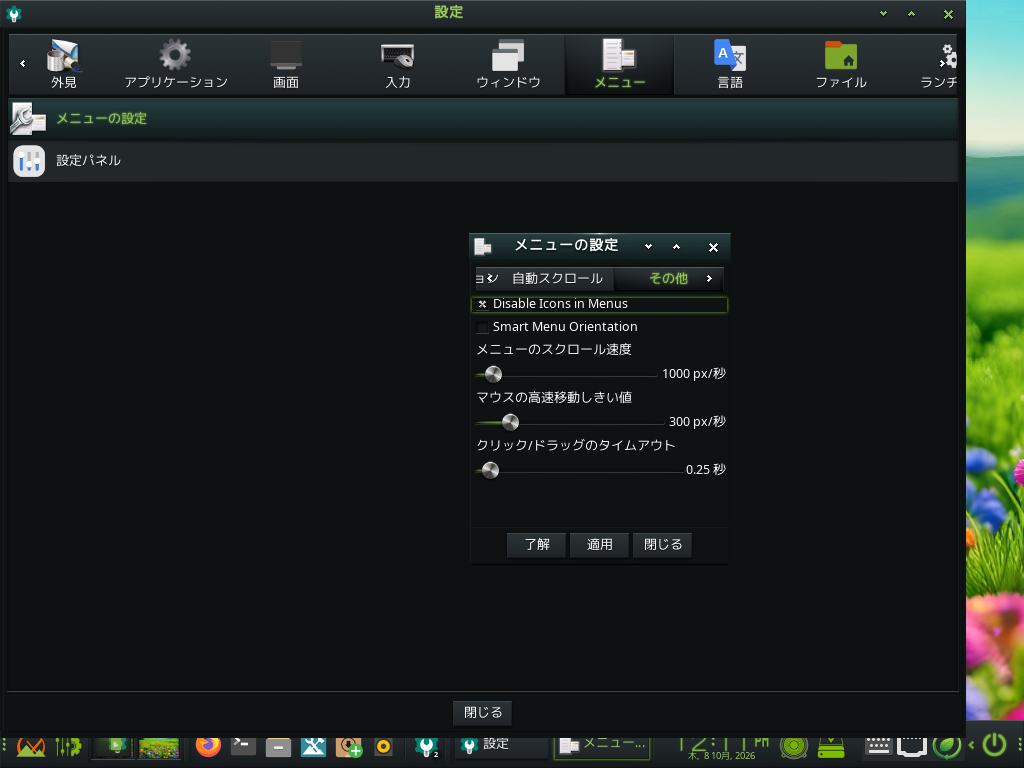
Task: Toggle Disable Icons in Menus checkbox
Action: coord(483,304)
